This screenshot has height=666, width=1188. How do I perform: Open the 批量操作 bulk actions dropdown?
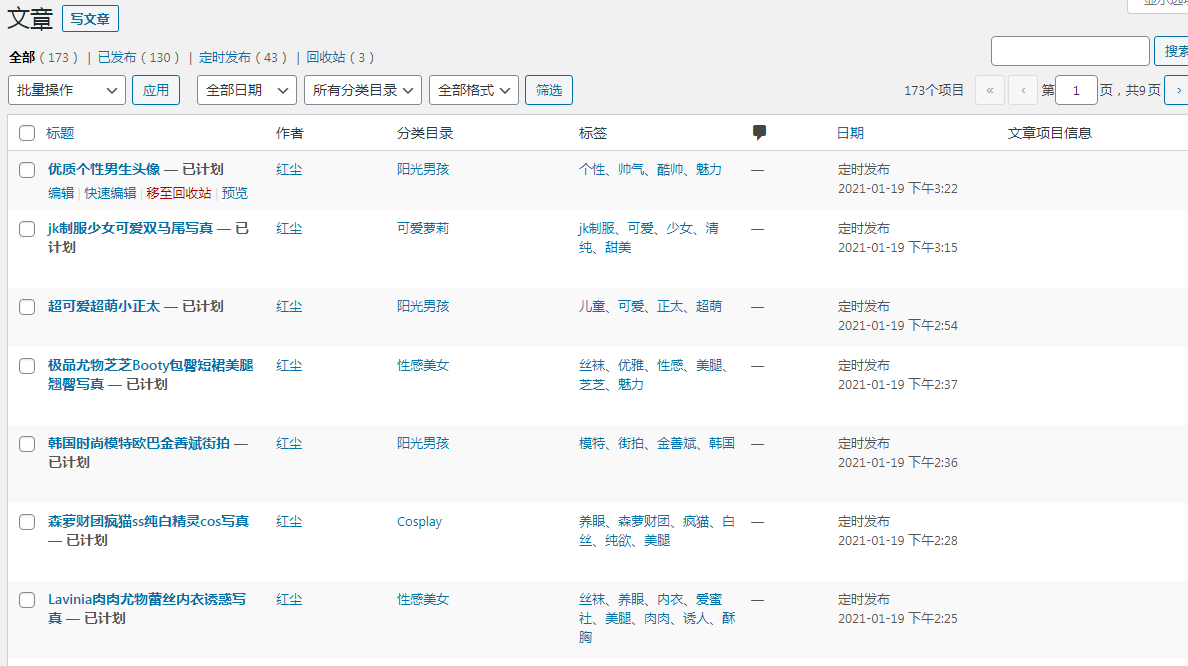click(67, 90)
